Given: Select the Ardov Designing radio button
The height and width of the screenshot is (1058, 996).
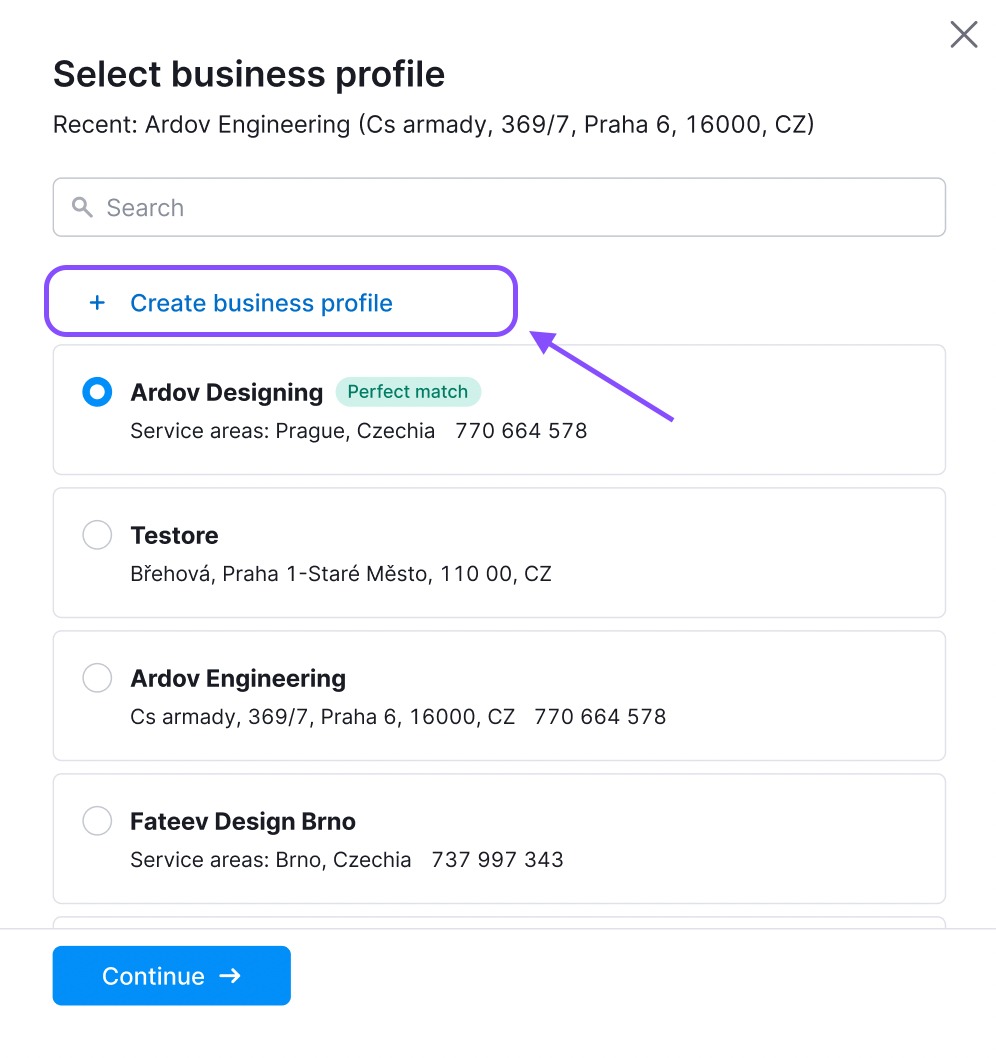Looking at the screenshot, I should point(96,392).
